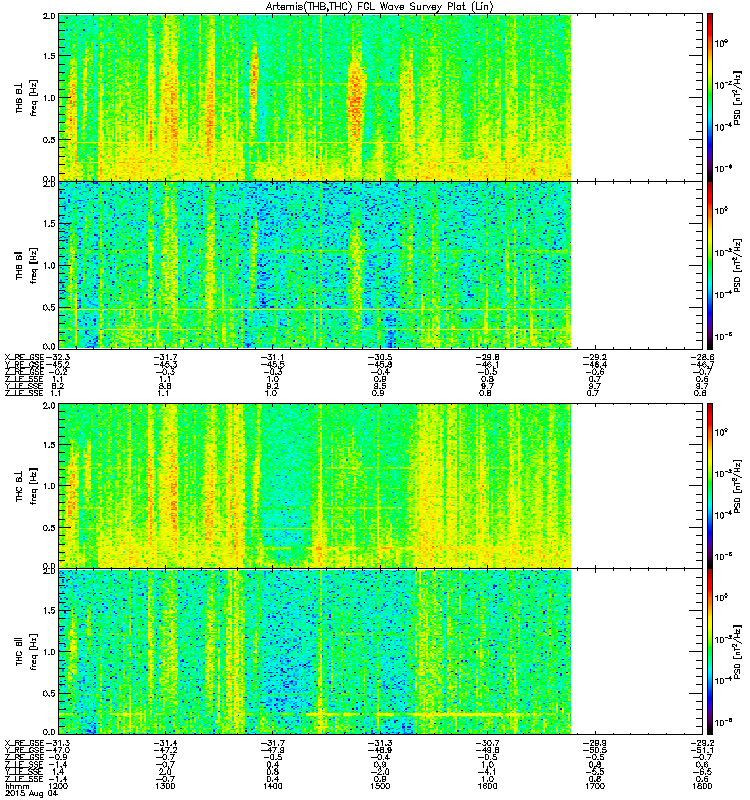Click the "0.5" frequency tick of THC B∥ panel

click(x=49, y=693)
